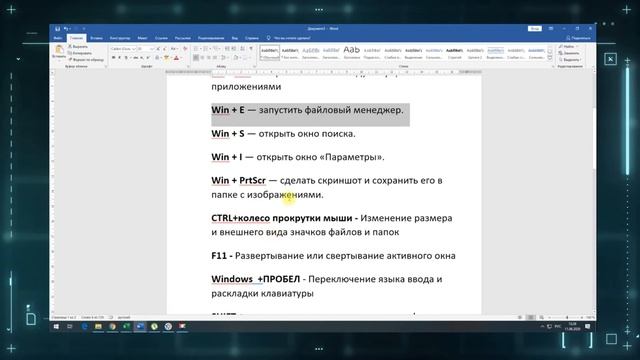This screenshot has height=360, width=640.
Task: Adjust the zoom slider in status bar
Action: 567,317
